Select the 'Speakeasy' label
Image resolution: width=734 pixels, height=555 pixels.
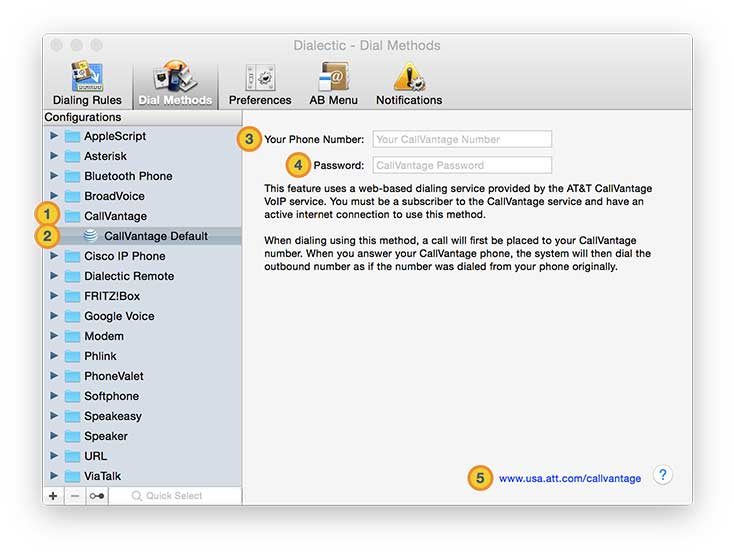(x=113, y=416)
